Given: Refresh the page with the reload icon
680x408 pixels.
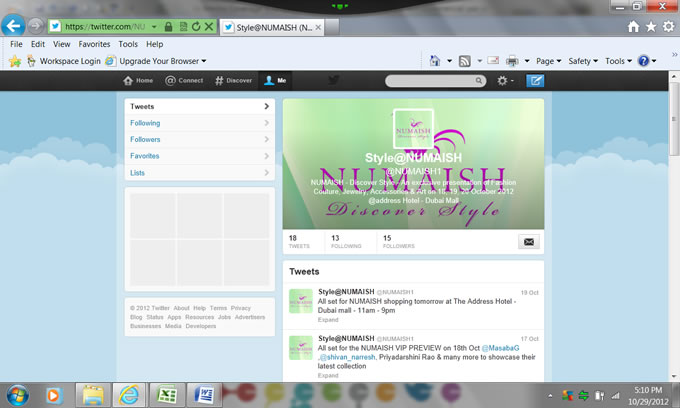Looking at the screenshot, I should (x=196, y=26).
